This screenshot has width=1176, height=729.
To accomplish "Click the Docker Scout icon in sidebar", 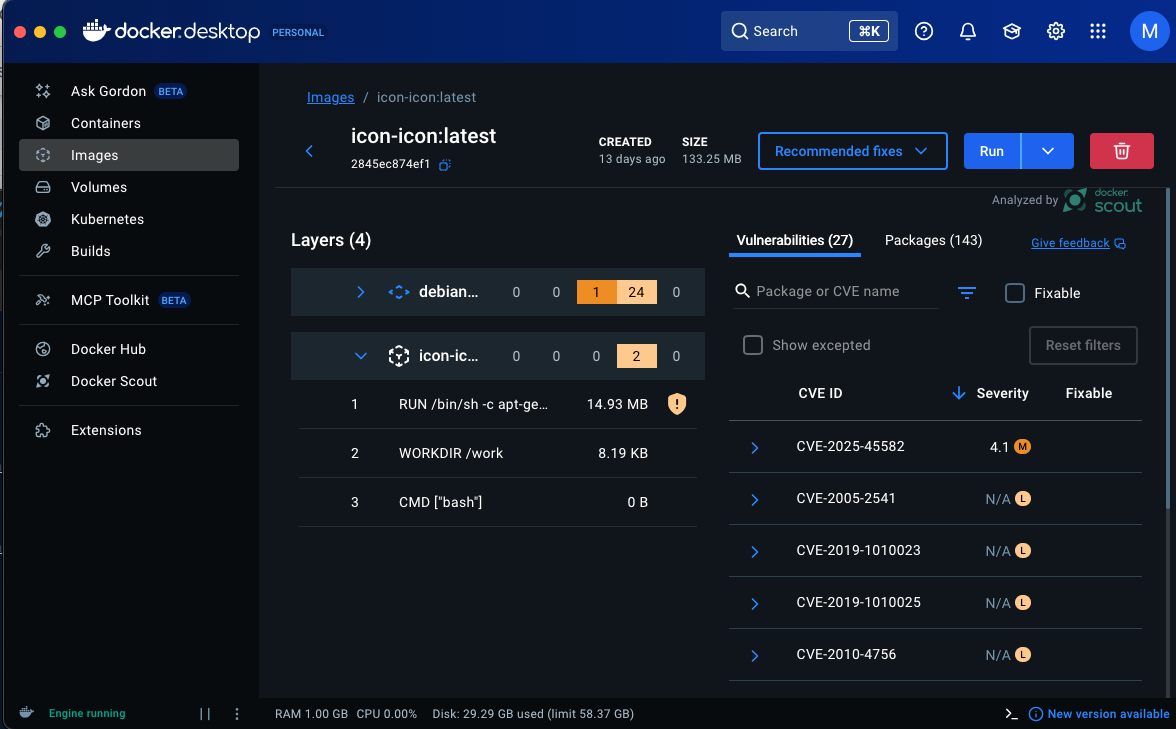I will [43, 381].
